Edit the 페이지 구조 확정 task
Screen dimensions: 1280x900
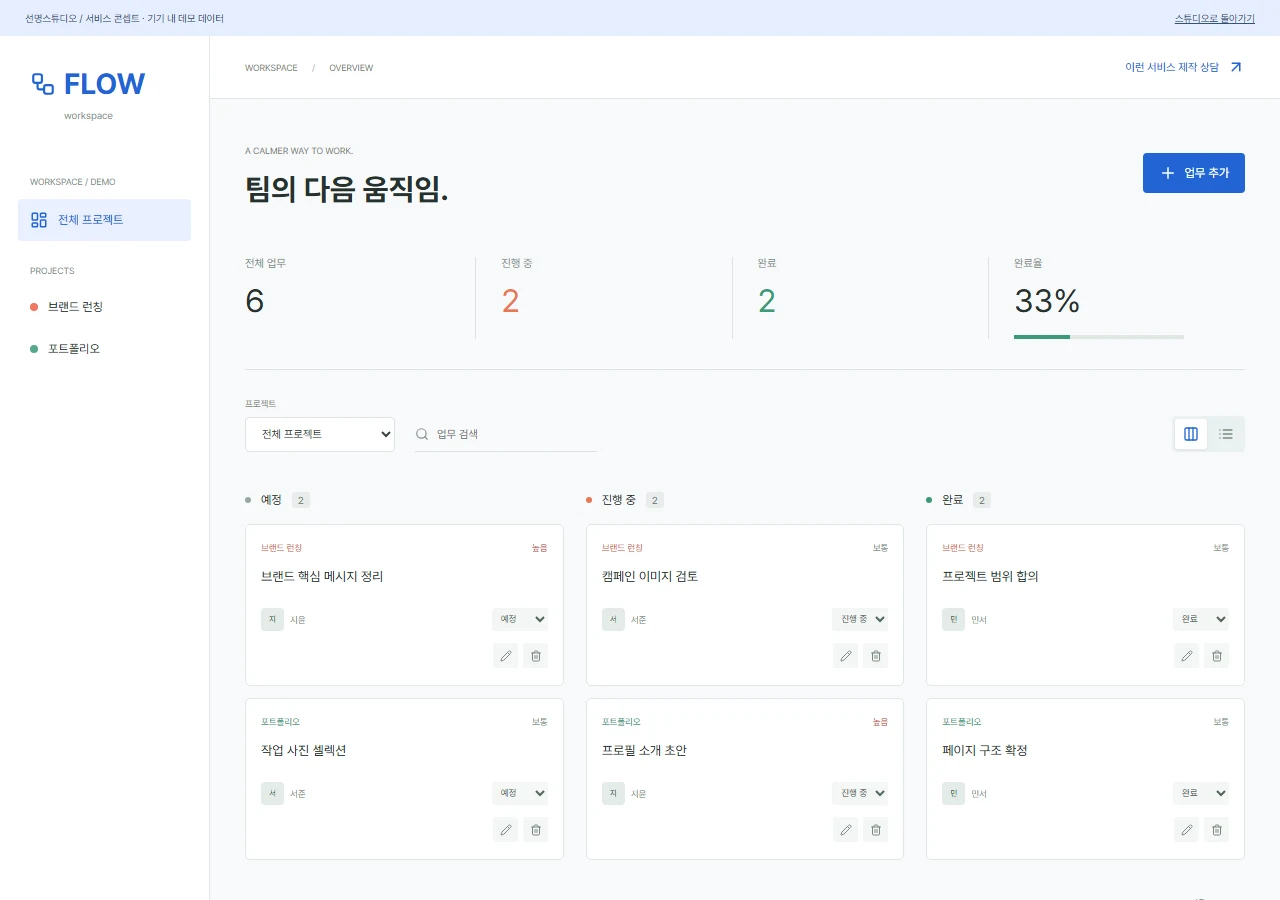tap(1187, 830)
